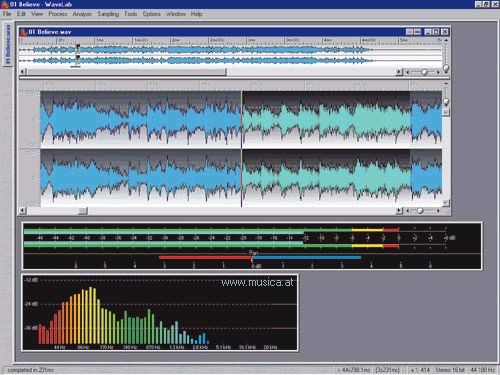Click the overview zoom-out left arrow
Viewport: 500px width, 375px height.
click(407, 72)
